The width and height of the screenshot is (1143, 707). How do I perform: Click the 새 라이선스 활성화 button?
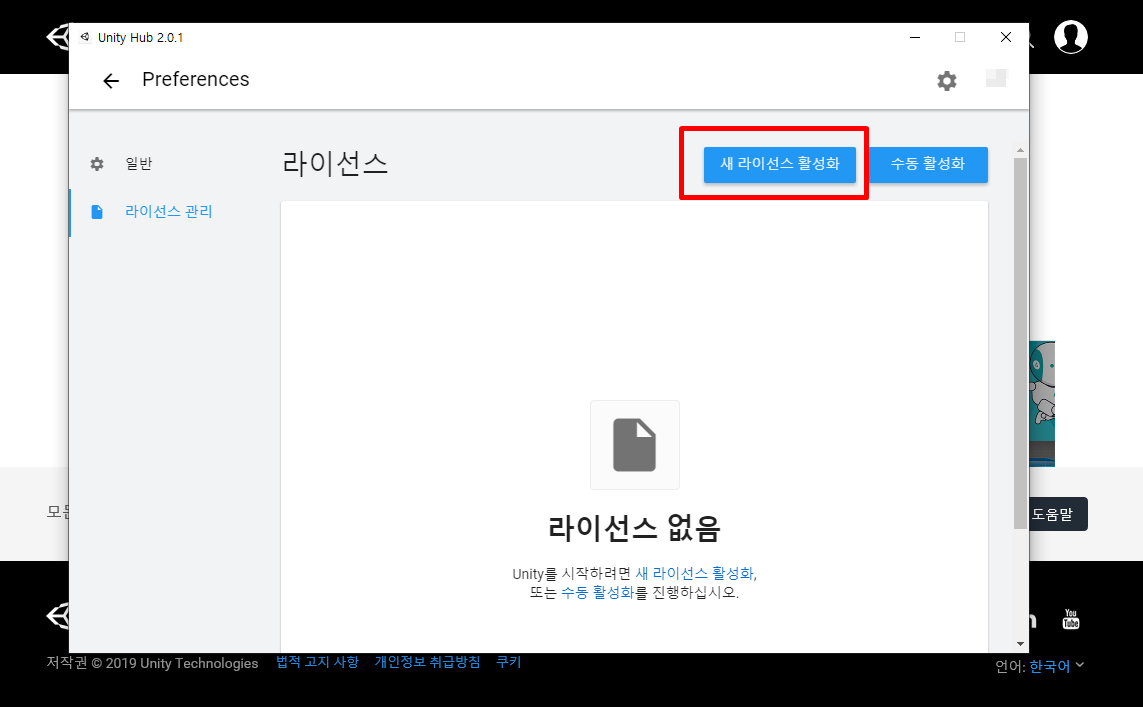click(779, 164)
